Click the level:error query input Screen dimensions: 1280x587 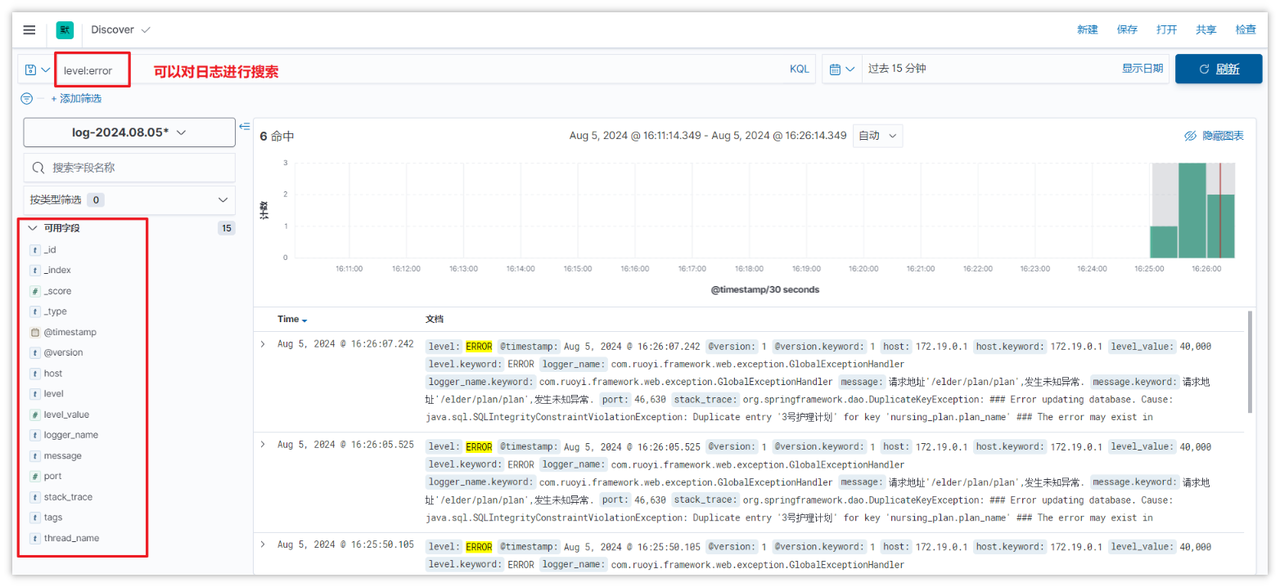click(x=420, y=70)
